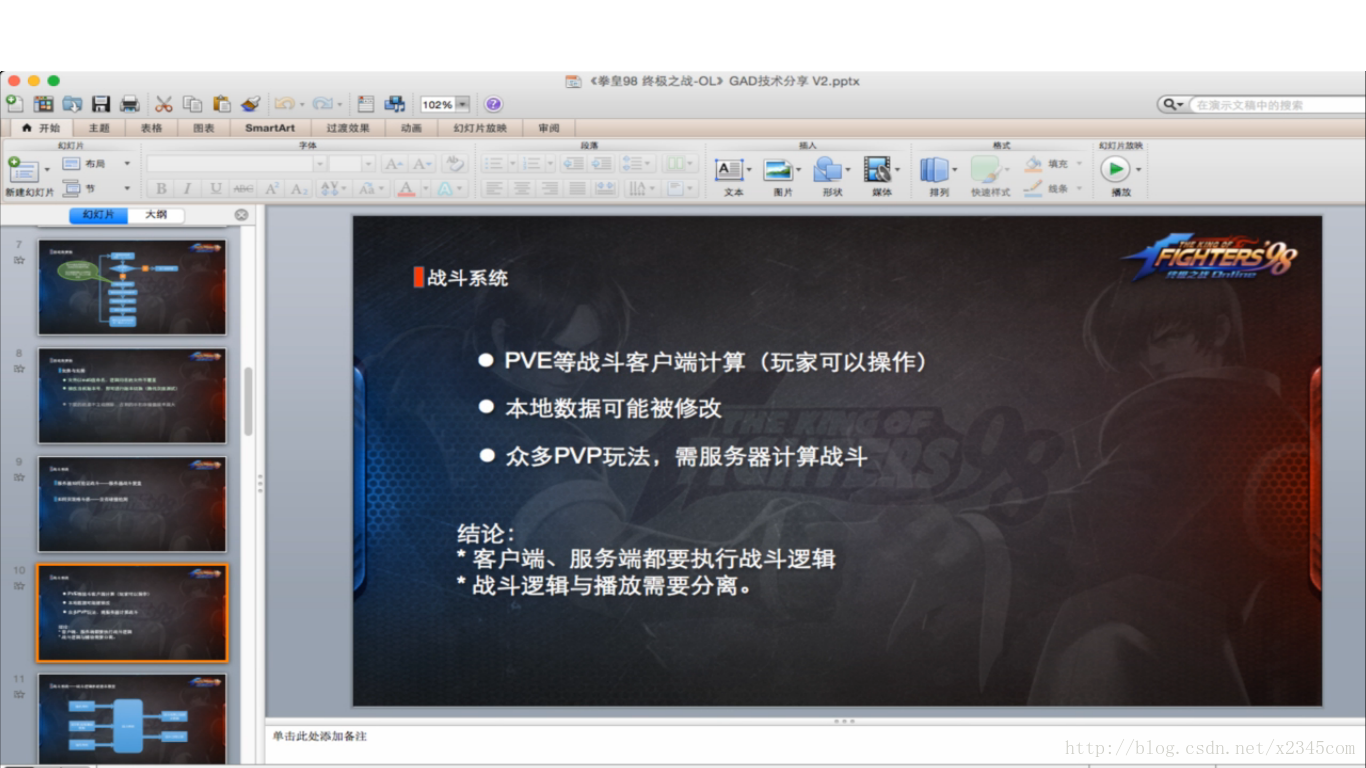Insert a text box with 文本 icon

pos(730,169)
